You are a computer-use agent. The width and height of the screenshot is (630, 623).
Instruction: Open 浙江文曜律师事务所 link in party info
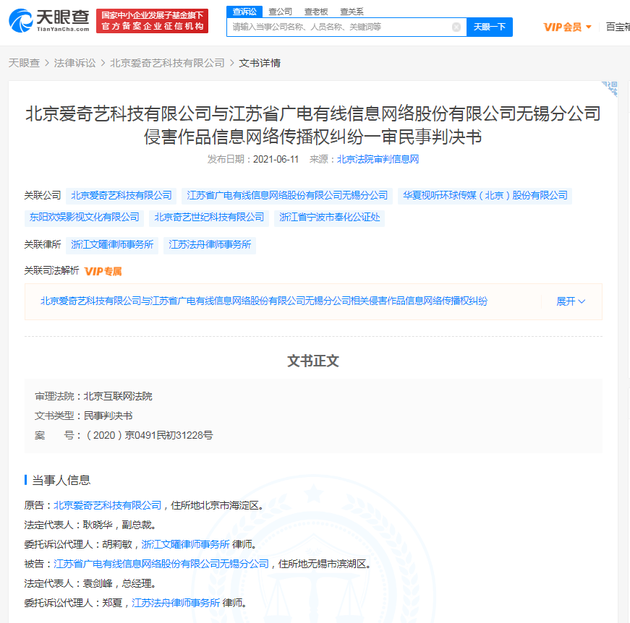coord(185,544)
